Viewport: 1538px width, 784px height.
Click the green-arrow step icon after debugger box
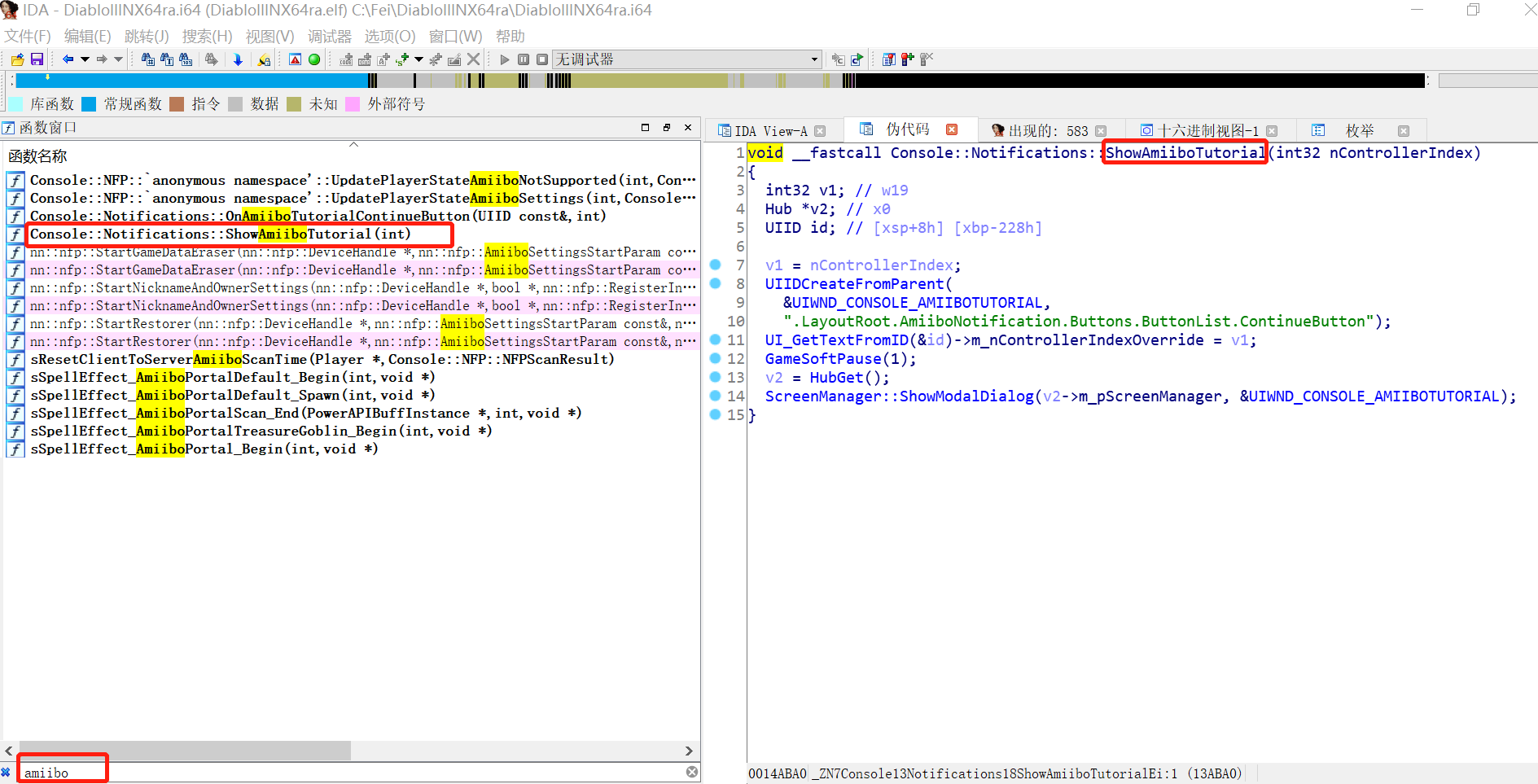pyautogui.click(x=857, y=59)
